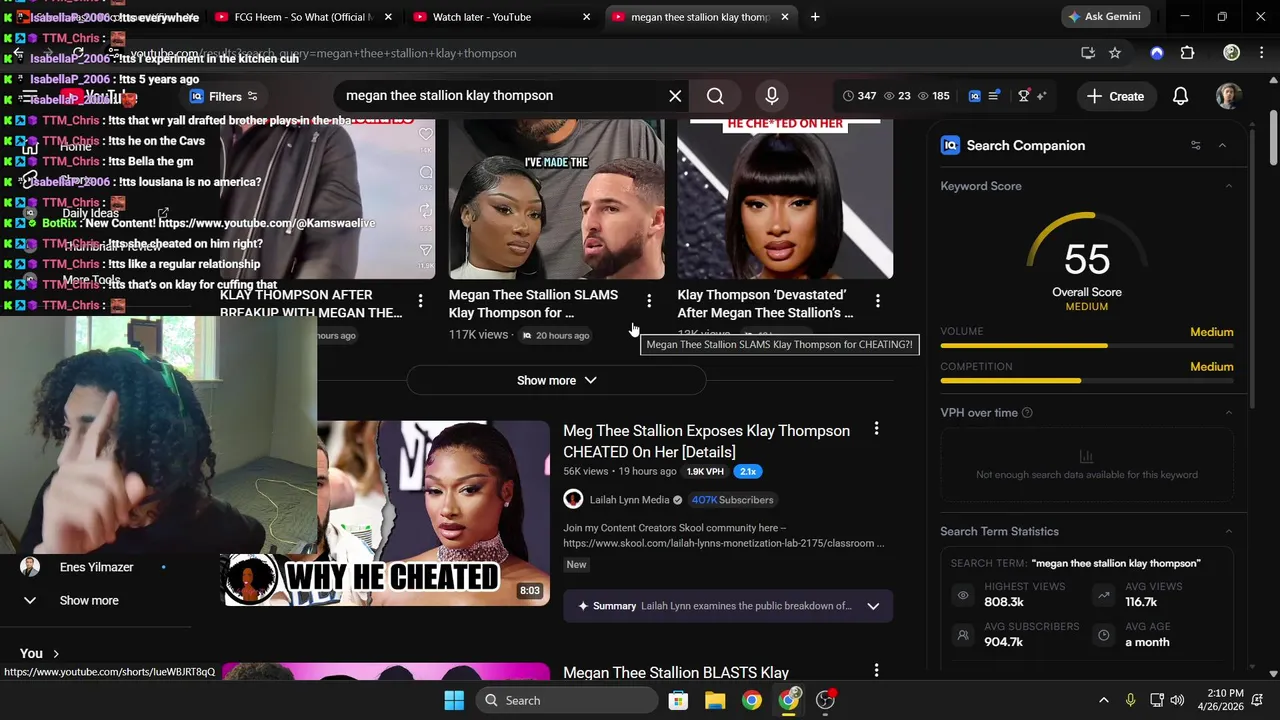Image resolution: width=1280 pixels, height=720 pixels.
Task: Click the taskbar microphone tray icon
Action: [x=1130, y=700]
